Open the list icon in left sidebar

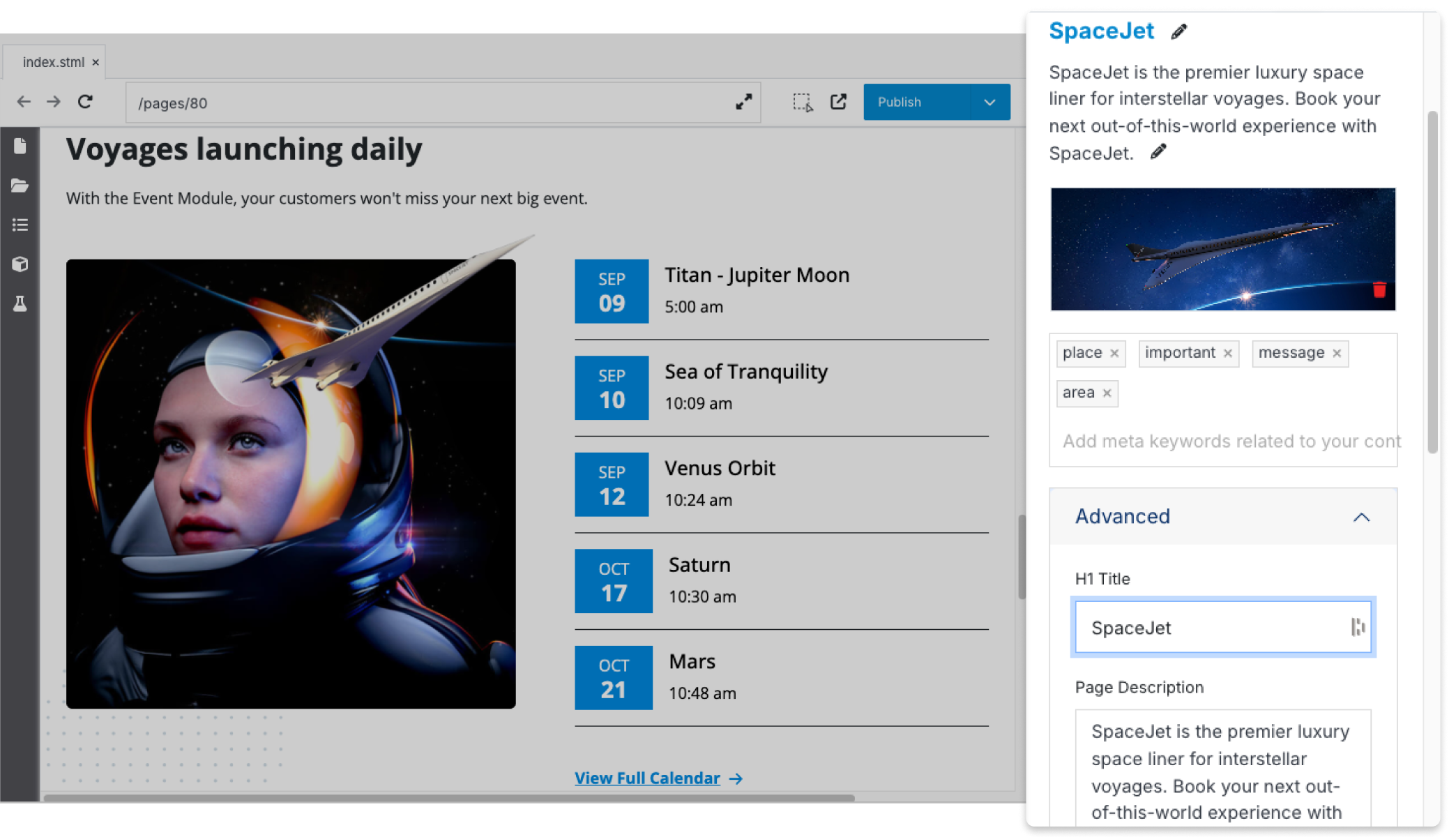click(x=20, y=225)
